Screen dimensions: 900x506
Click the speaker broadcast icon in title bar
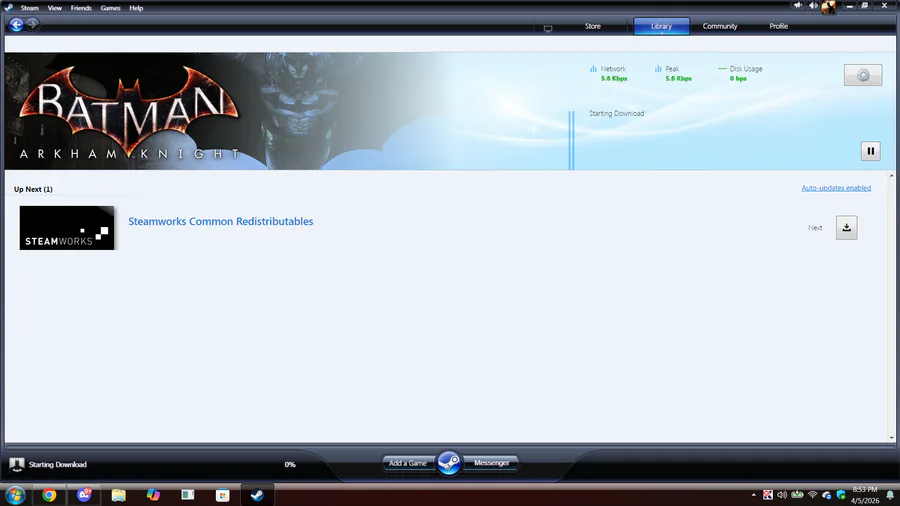[x=813, y=5]
